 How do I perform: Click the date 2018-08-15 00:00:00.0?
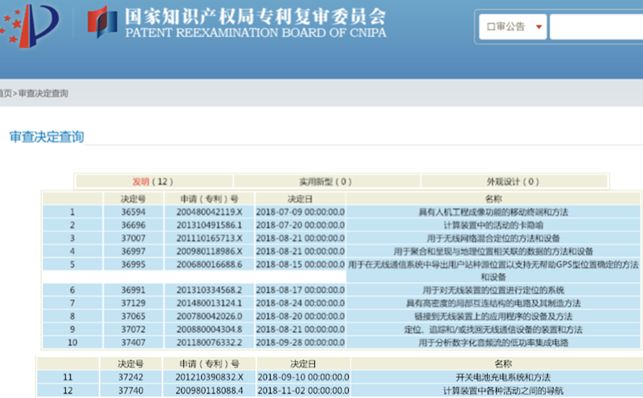click(x=300, y=264)
